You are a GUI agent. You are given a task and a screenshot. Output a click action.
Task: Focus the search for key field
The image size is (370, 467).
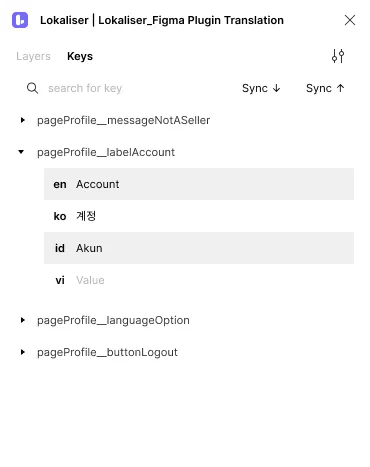click(x=133, y=88)
